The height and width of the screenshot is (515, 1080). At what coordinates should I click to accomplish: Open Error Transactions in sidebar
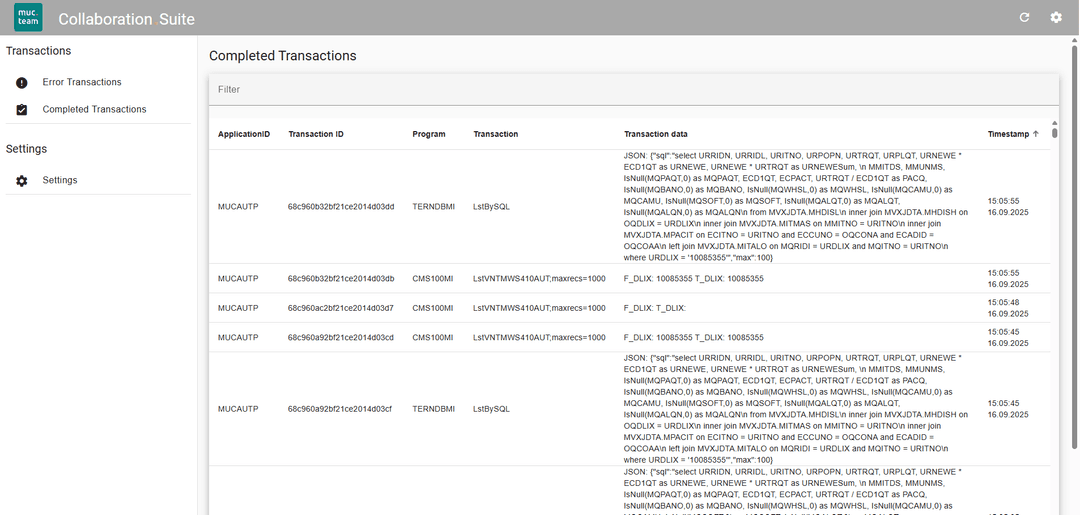[82, 83]
